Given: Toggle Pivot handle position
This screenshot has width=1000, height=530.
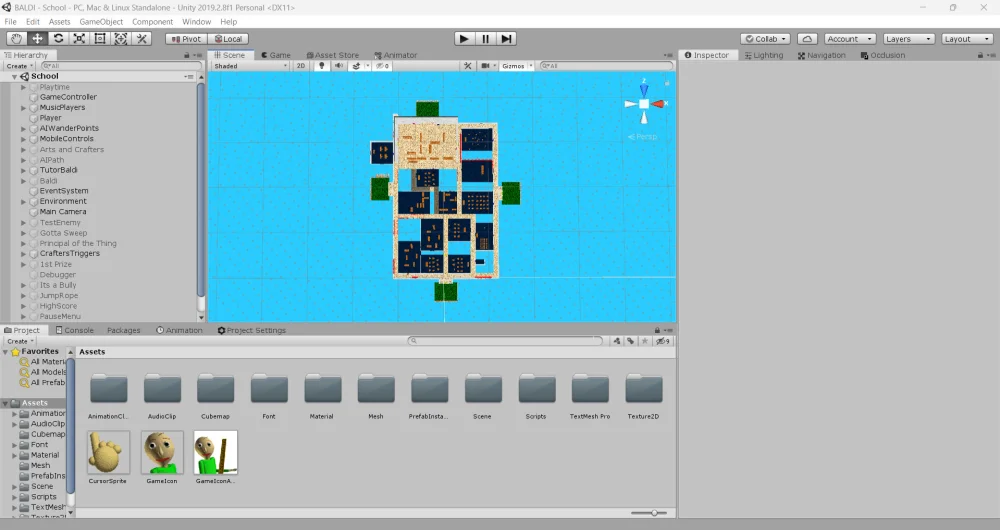Looking at the screenshot, I should (186, 39).
